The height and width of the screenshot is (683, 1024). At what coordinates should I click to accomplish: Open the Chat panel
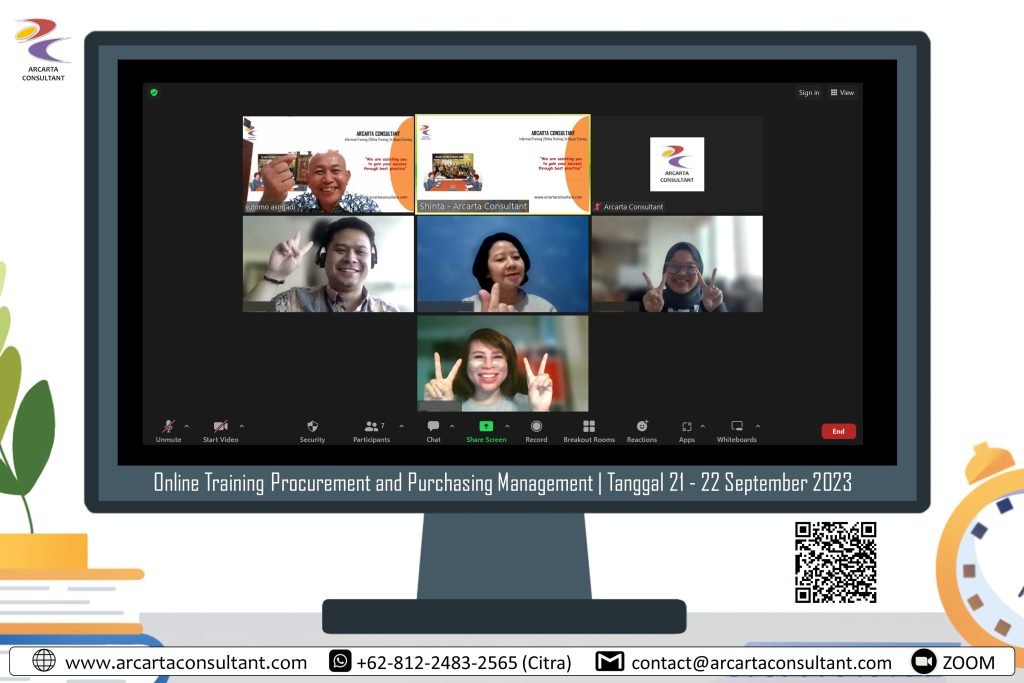pyautogui.click(x=433, y=427)
